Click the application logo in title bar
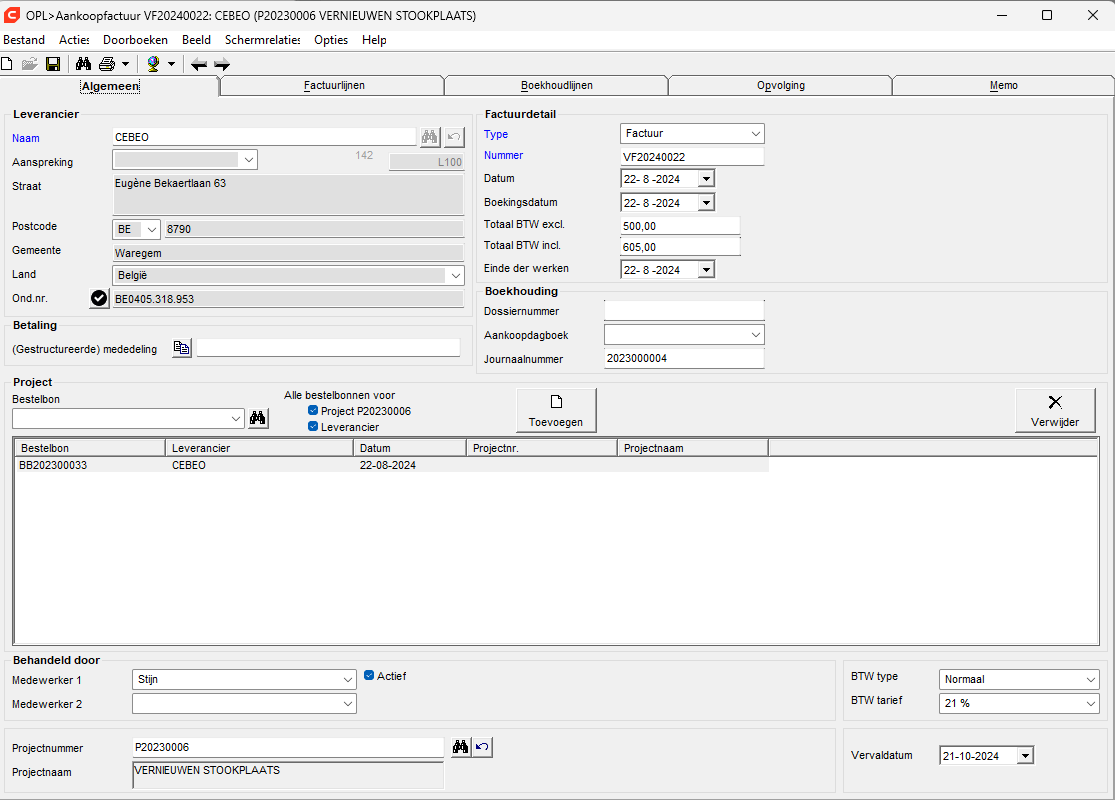1115x800 pixels. pos(11,15)
